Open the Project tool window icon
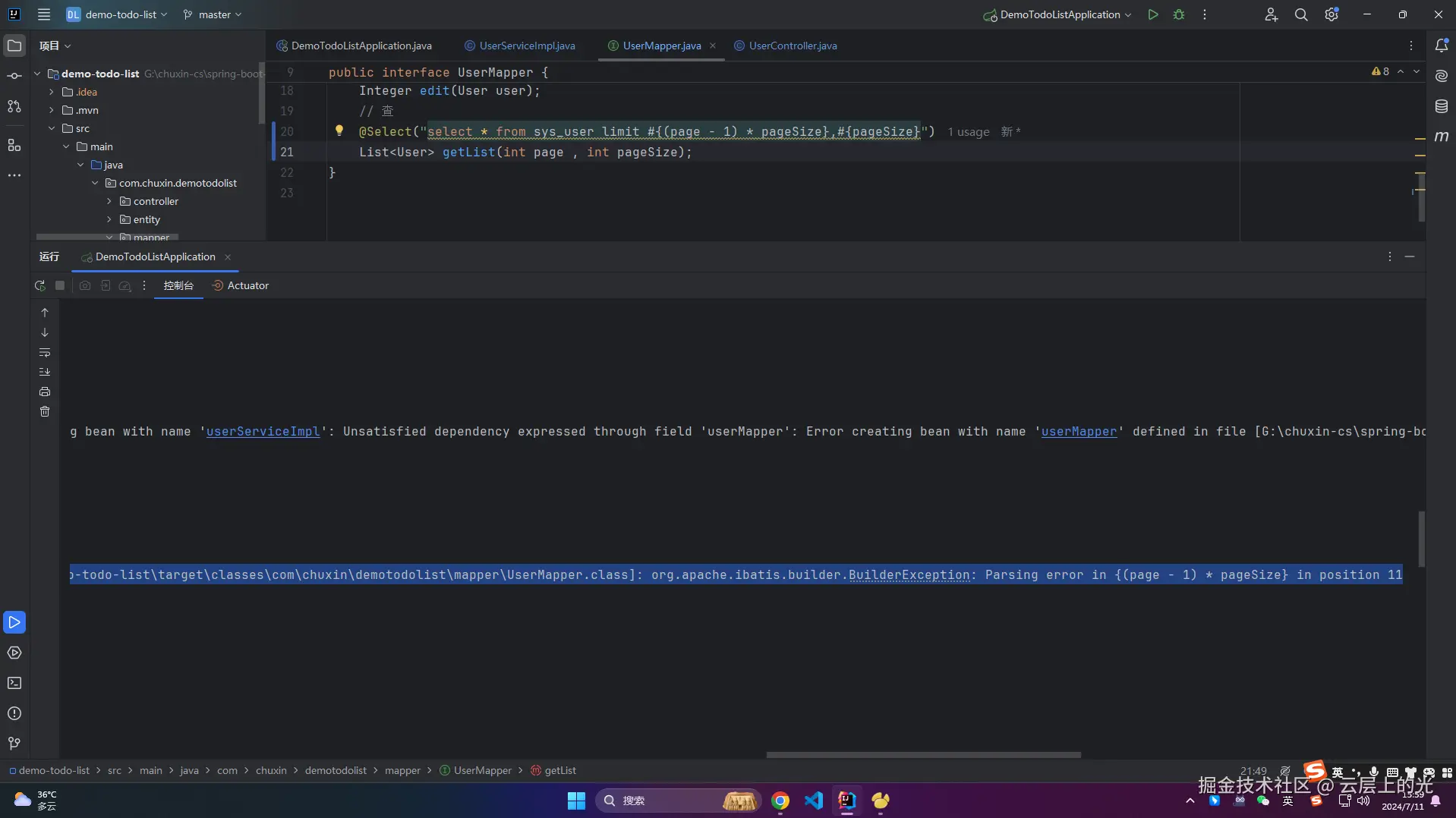The height and width of the screenshot is (818, 1456). pyautogui.click(x=14, y=46)
